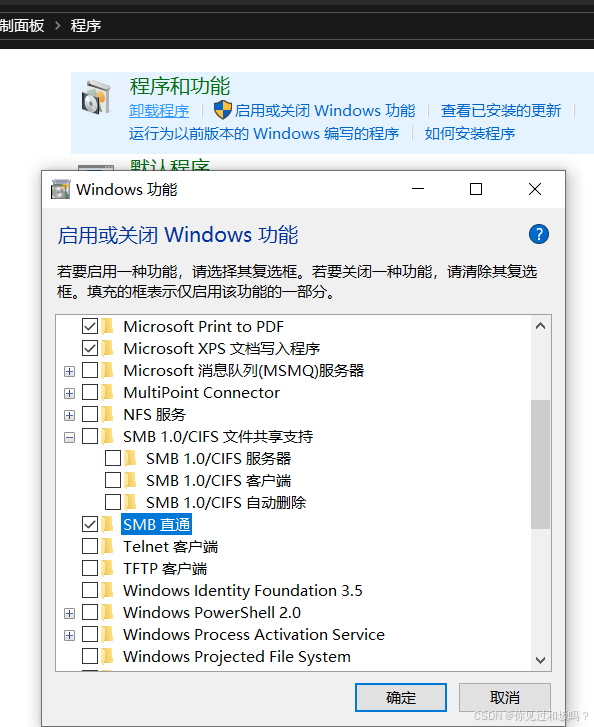Uncheck Microsoft XPS 文档写入程序 checkbox
This screenshot has height=727, width=594.
coord(90,348)
